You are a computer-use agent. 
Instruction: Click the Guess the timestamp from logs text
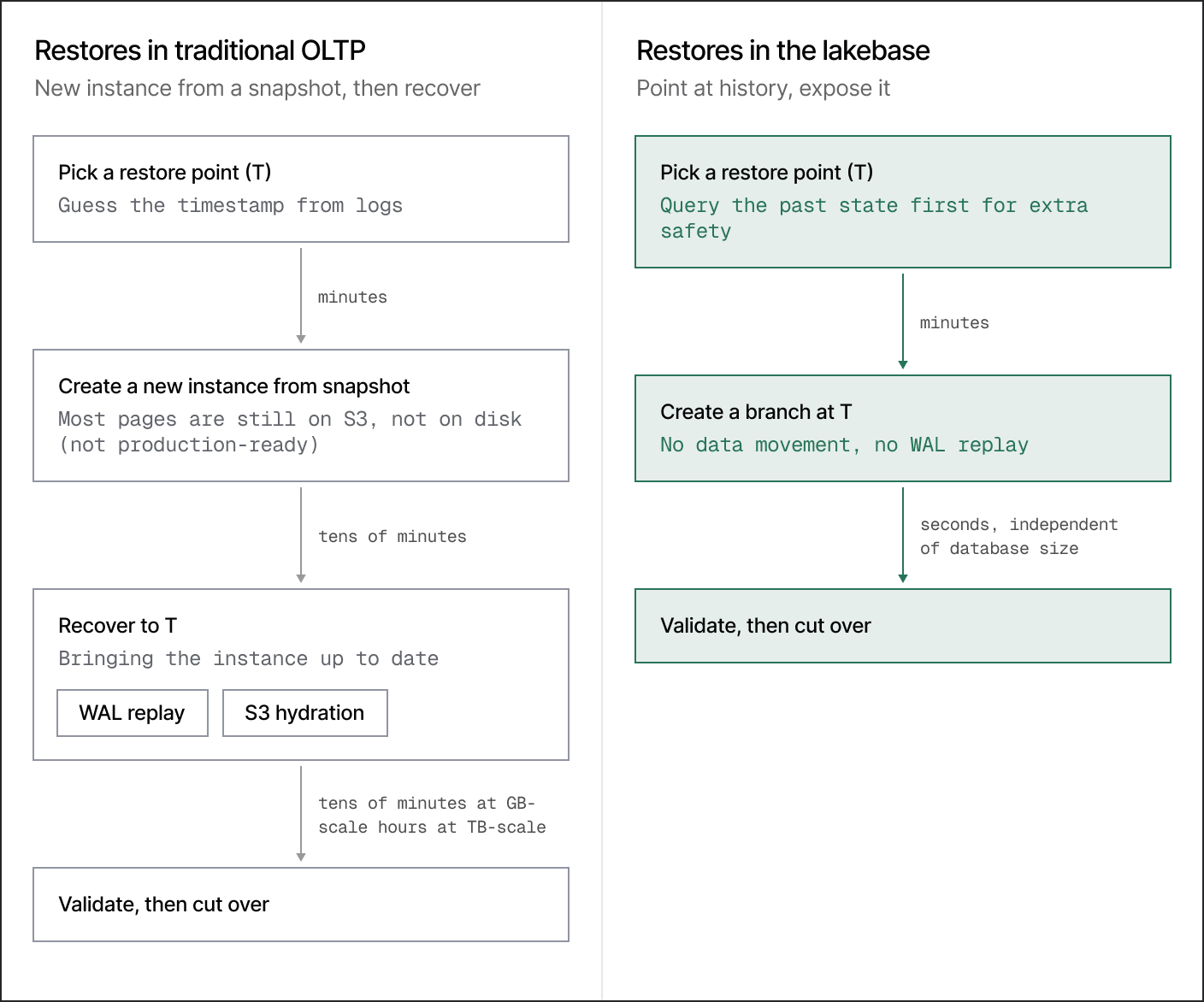tap(231, 206)
